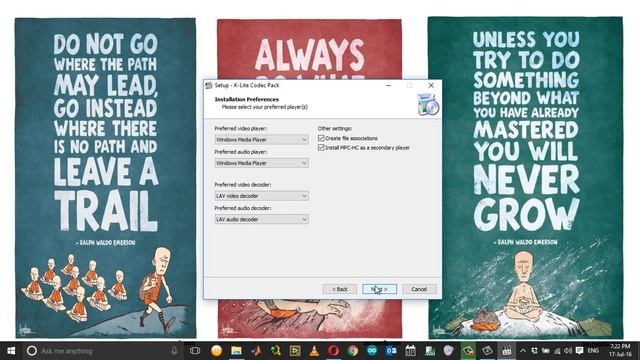Screen dimensions: 640x360
Task: Click the 'Preferred video player:' label
Action: coord(240,129)
